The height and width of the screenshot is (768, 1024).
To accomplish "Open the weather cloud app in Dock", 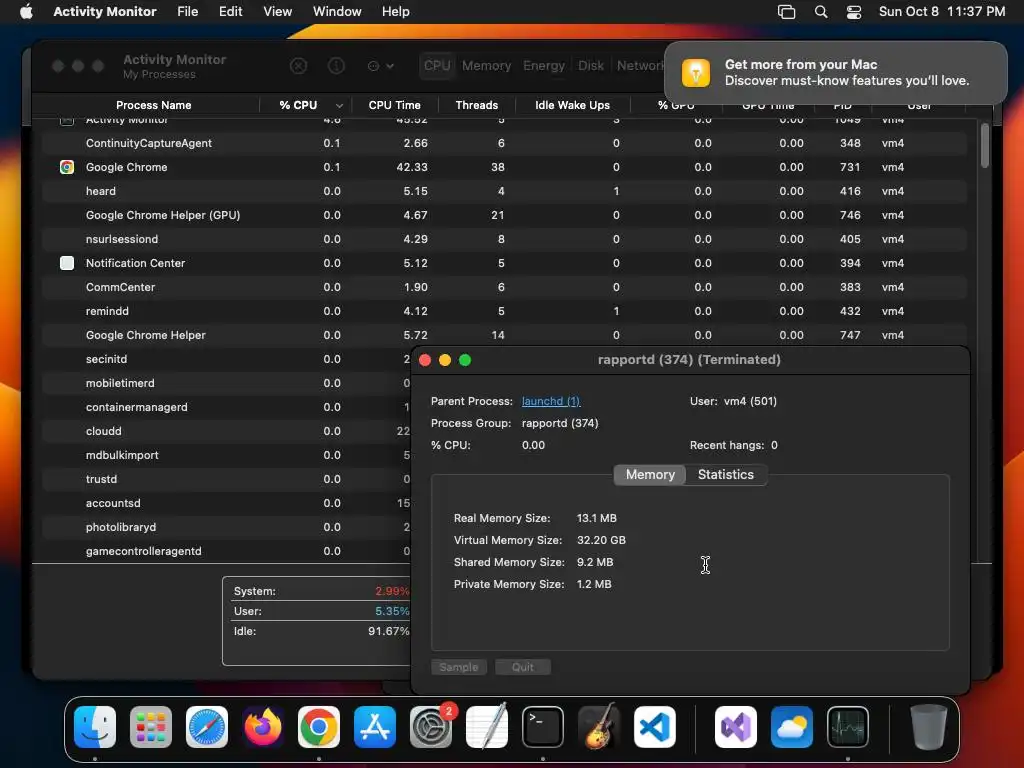I will pyautogui.click(x=792, y=727).
